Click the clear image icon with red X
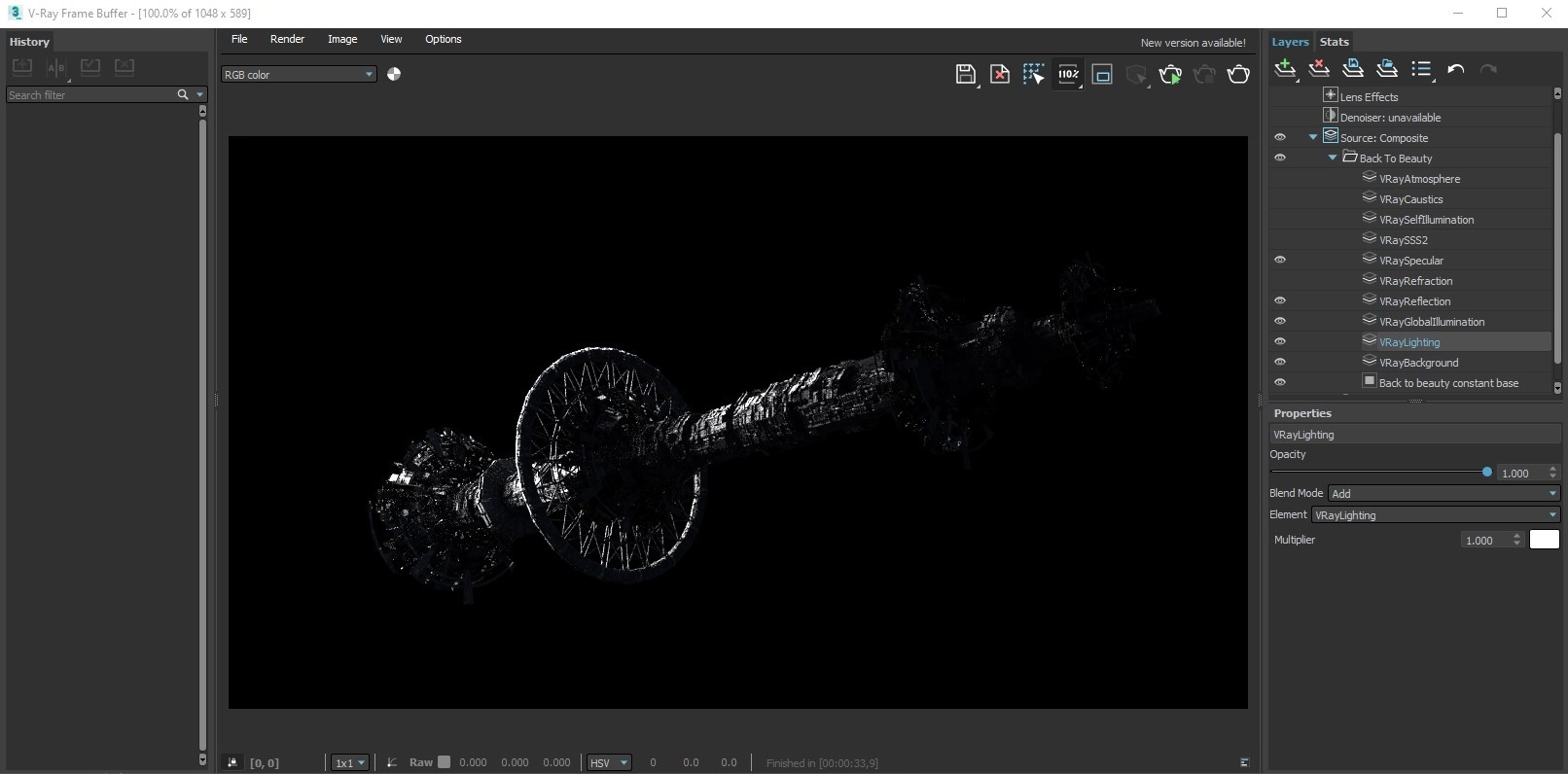1568x774 pixels. (x=999, y=75)
